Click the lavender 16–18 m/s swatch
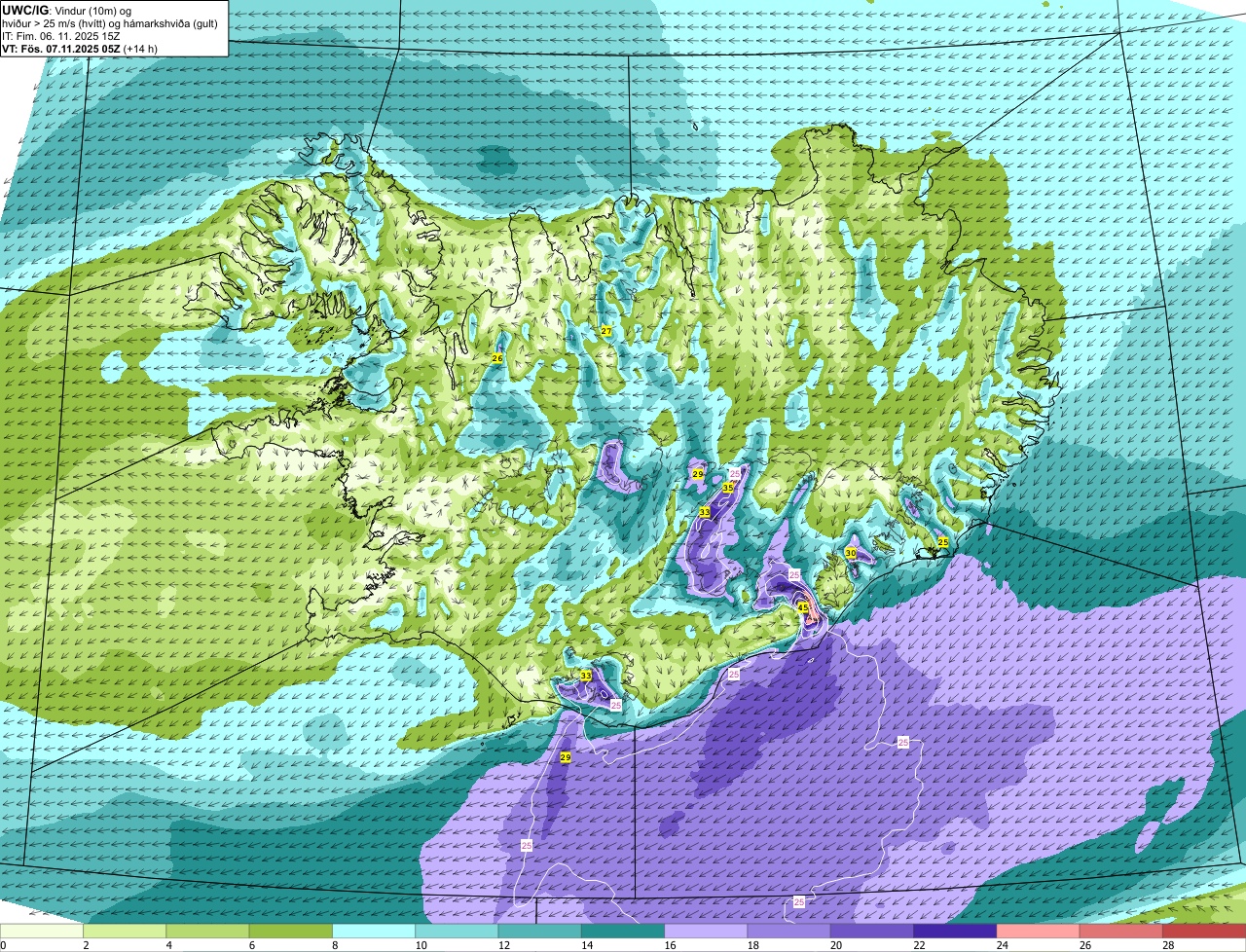The width and height of the screenshot is (1246, 952). click(706, 931)
